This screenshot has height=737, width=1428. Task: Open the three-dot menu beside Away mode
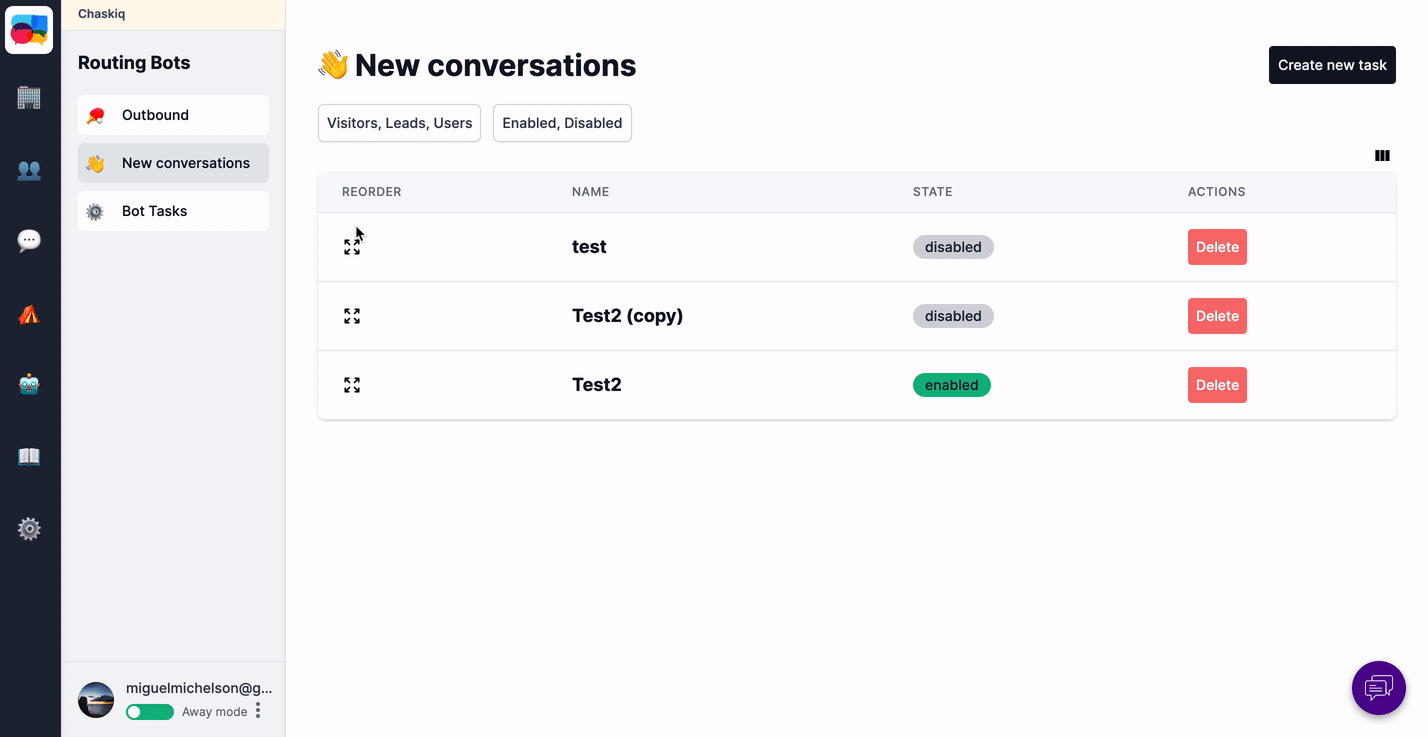click(x=258, y=711)
